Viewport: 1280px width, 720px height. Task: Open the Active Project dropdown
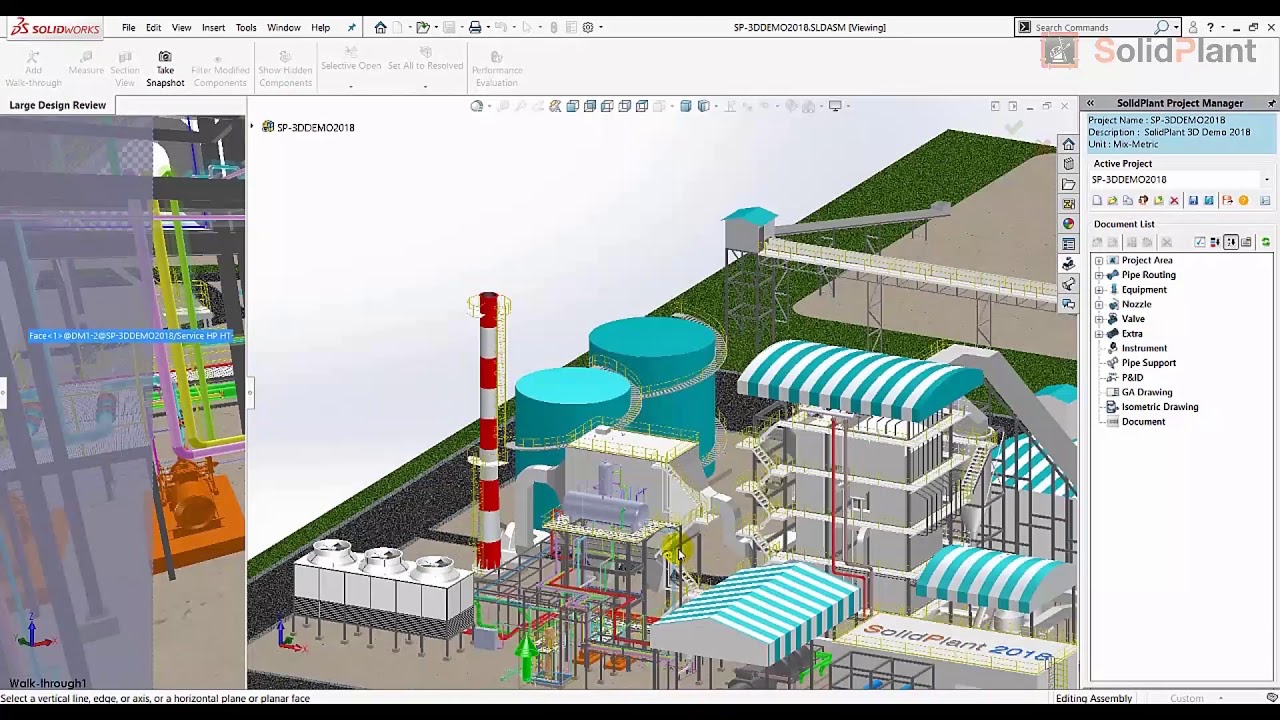[1266, 180]
